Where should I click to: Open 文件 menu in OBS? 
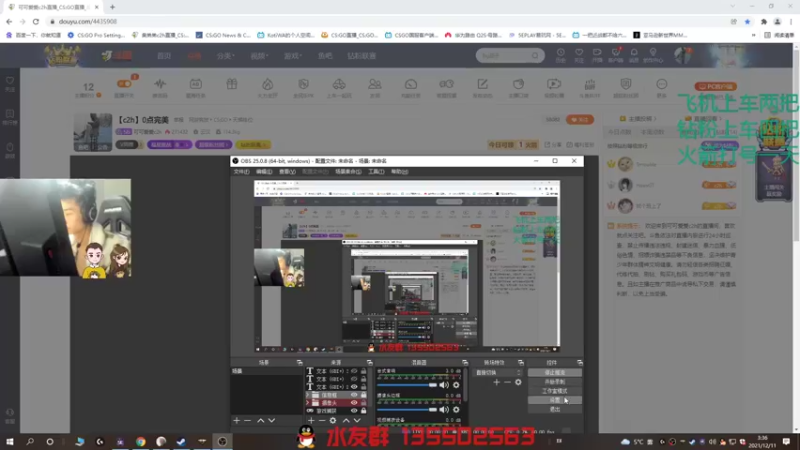click(241, 171)
